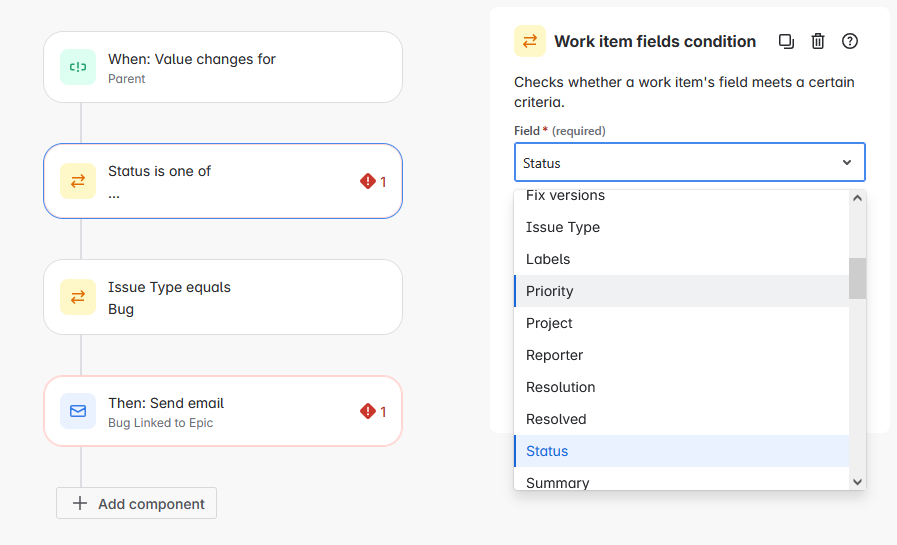Click the Add component button
The width and height of the screenshot is (897, 545).
click(x=136, y=503)
